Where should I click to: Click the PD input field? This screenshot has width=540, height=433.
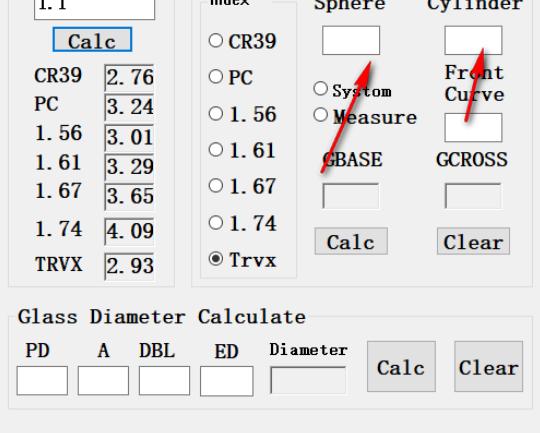[42, 381]
